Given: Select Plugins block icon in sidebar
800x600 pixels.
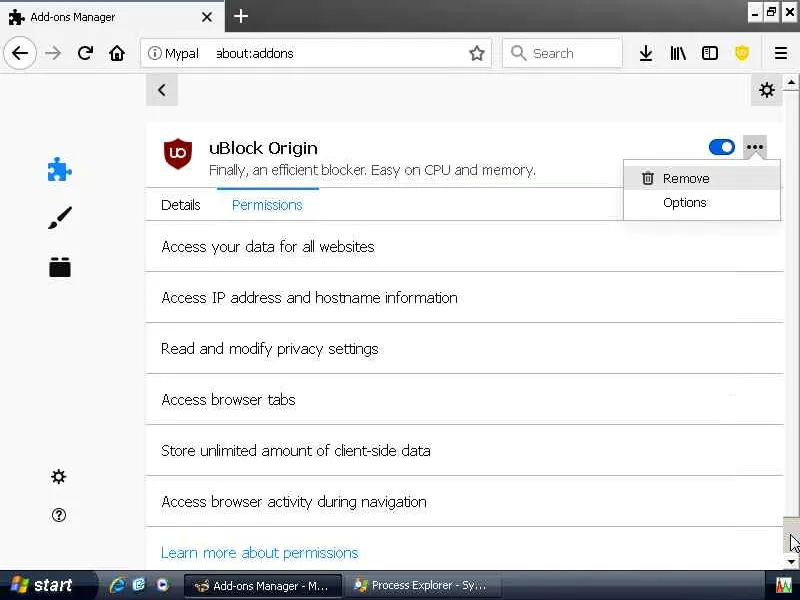Looking at the screenshot, I should pos(60,267).
